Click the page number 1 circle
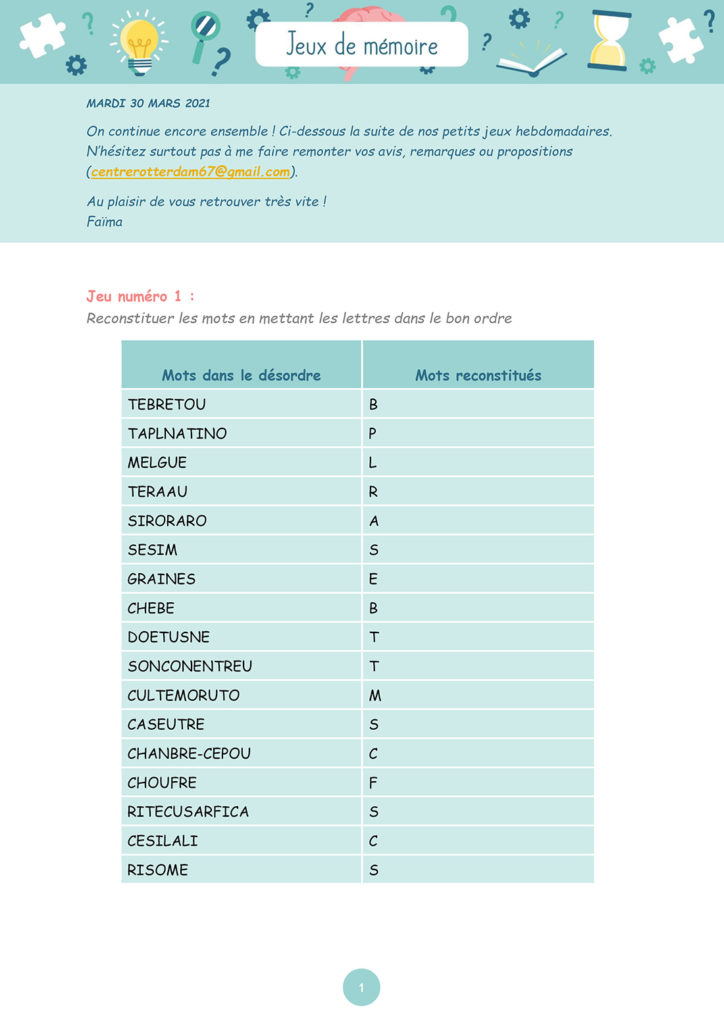The height and width of the screenshot is (1024, 724). pyautogui.click(x=361, y=987)
